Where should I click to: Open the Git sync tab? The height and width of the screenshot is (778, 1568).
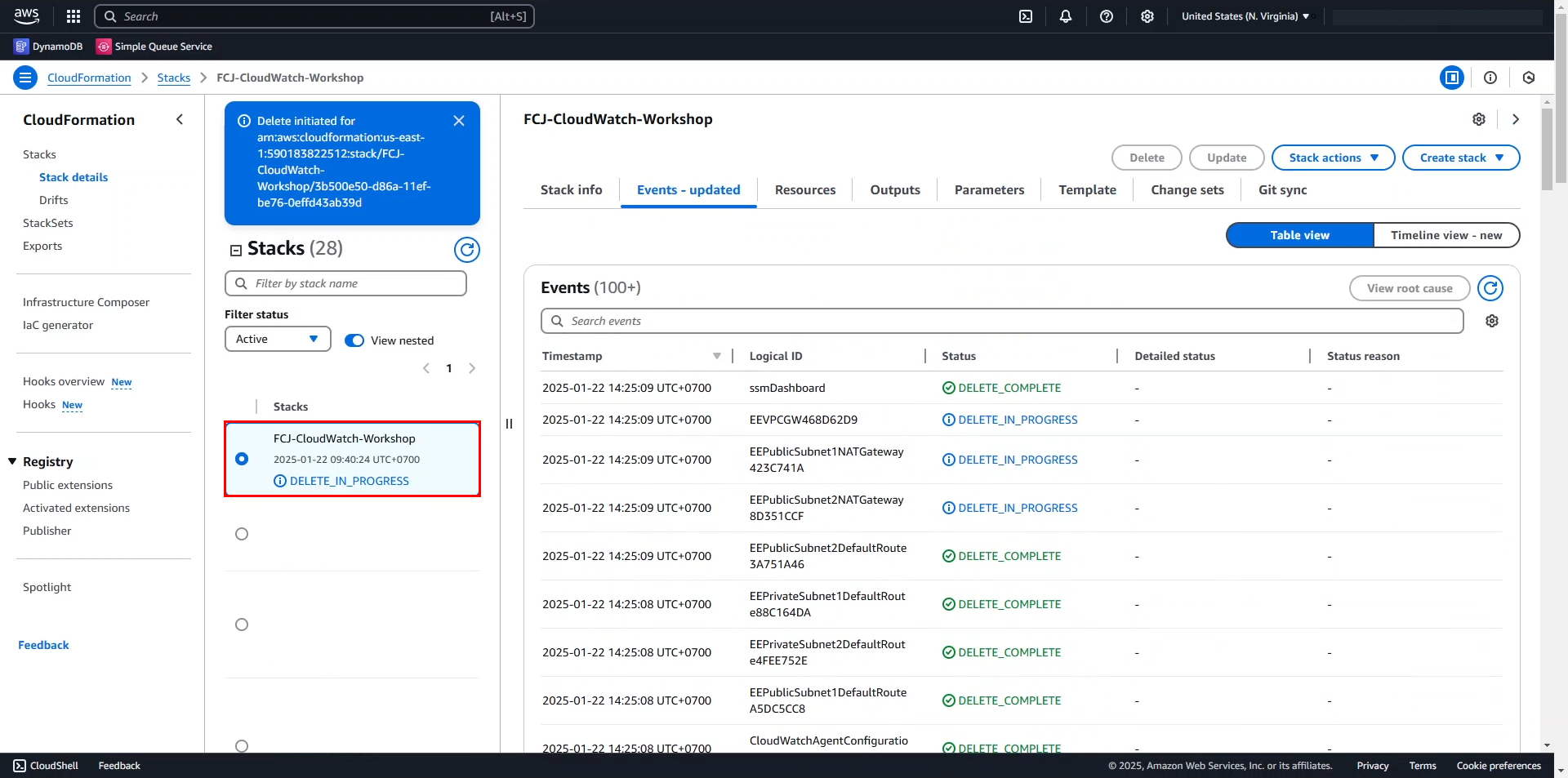click(1282, 189)
